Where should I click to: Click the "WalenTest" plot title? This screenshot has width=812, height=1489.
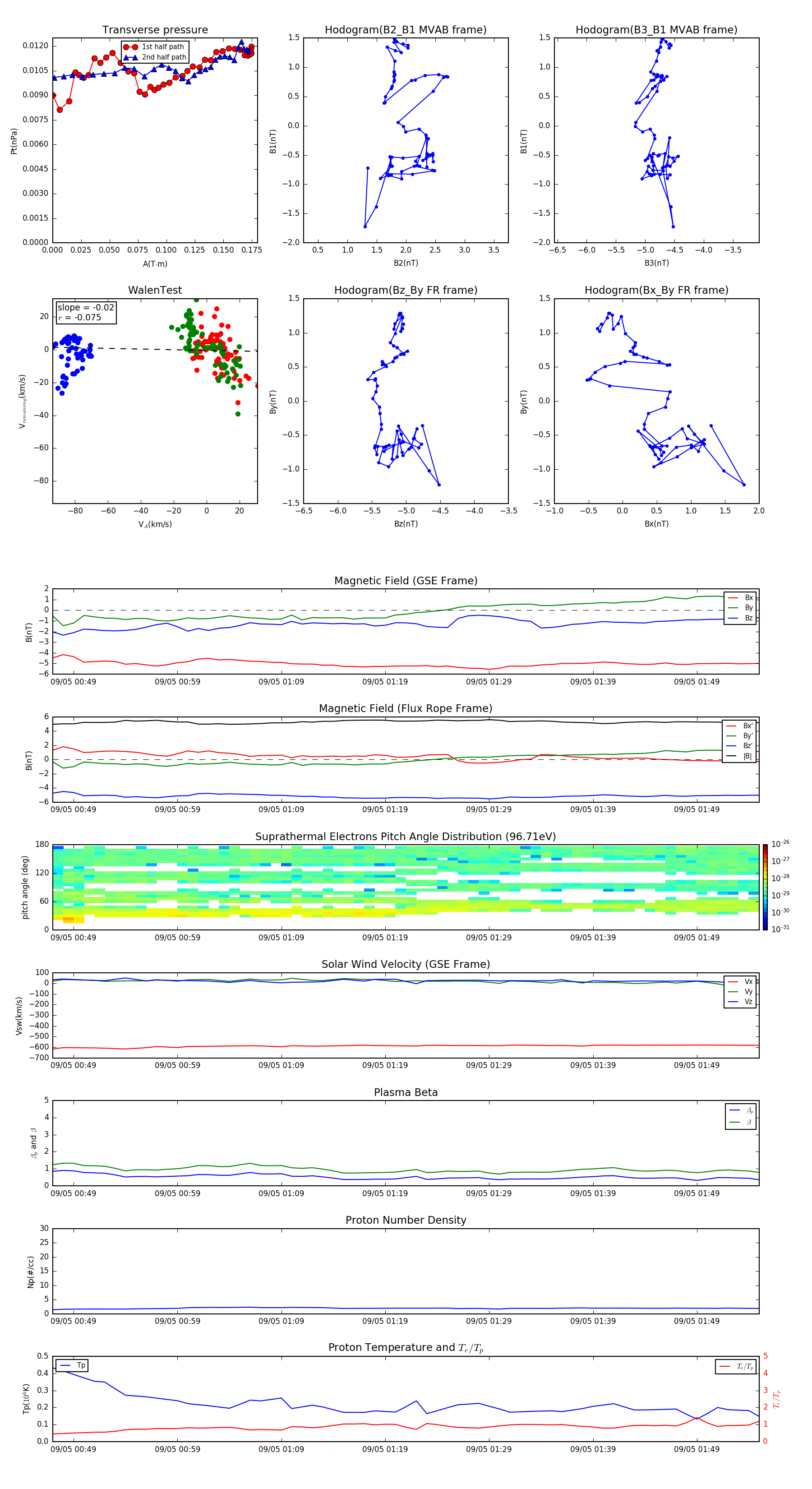(x=155, y=290)
